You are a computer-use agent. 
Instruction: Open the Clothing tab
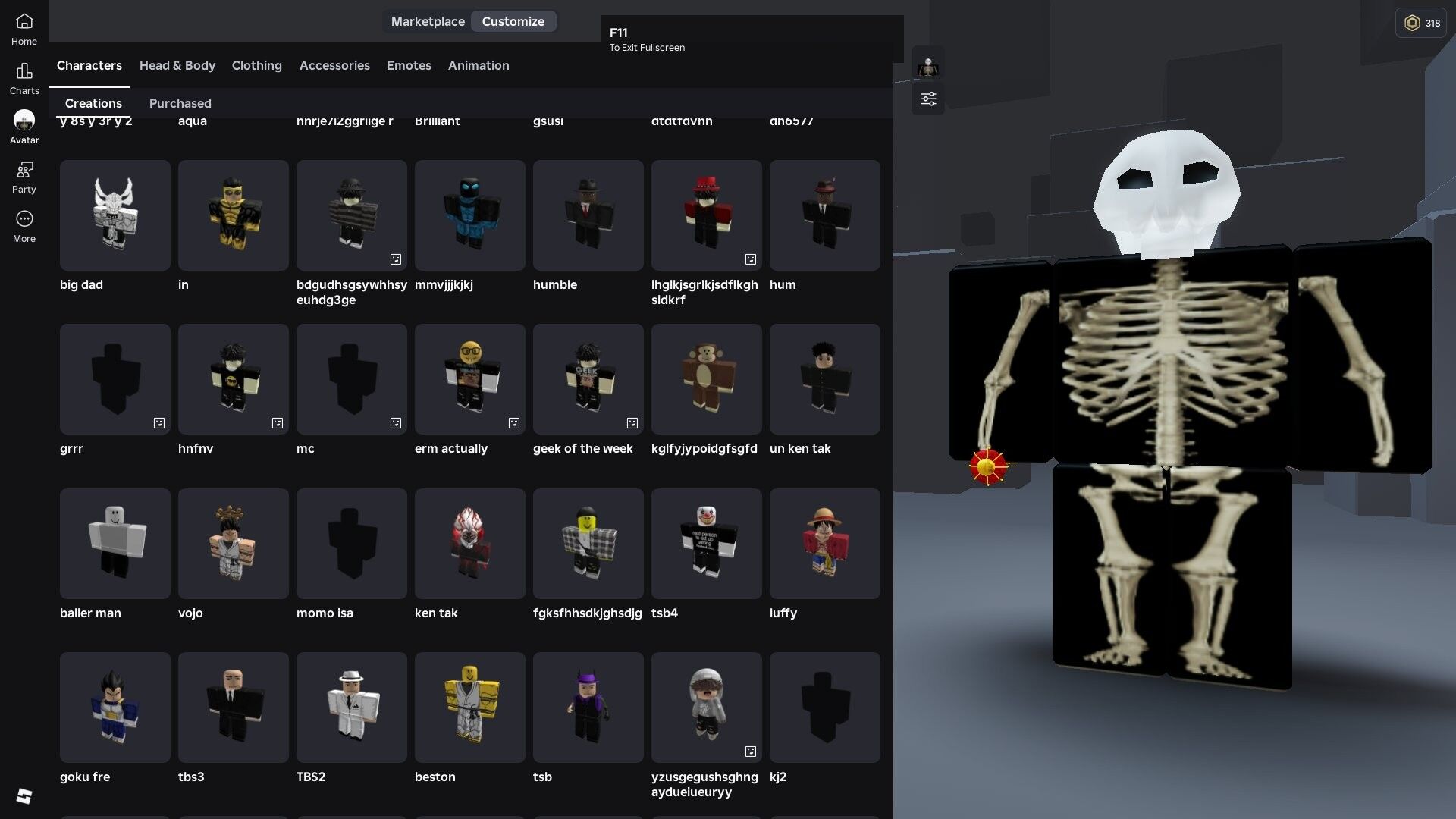(x=257, y=65)
